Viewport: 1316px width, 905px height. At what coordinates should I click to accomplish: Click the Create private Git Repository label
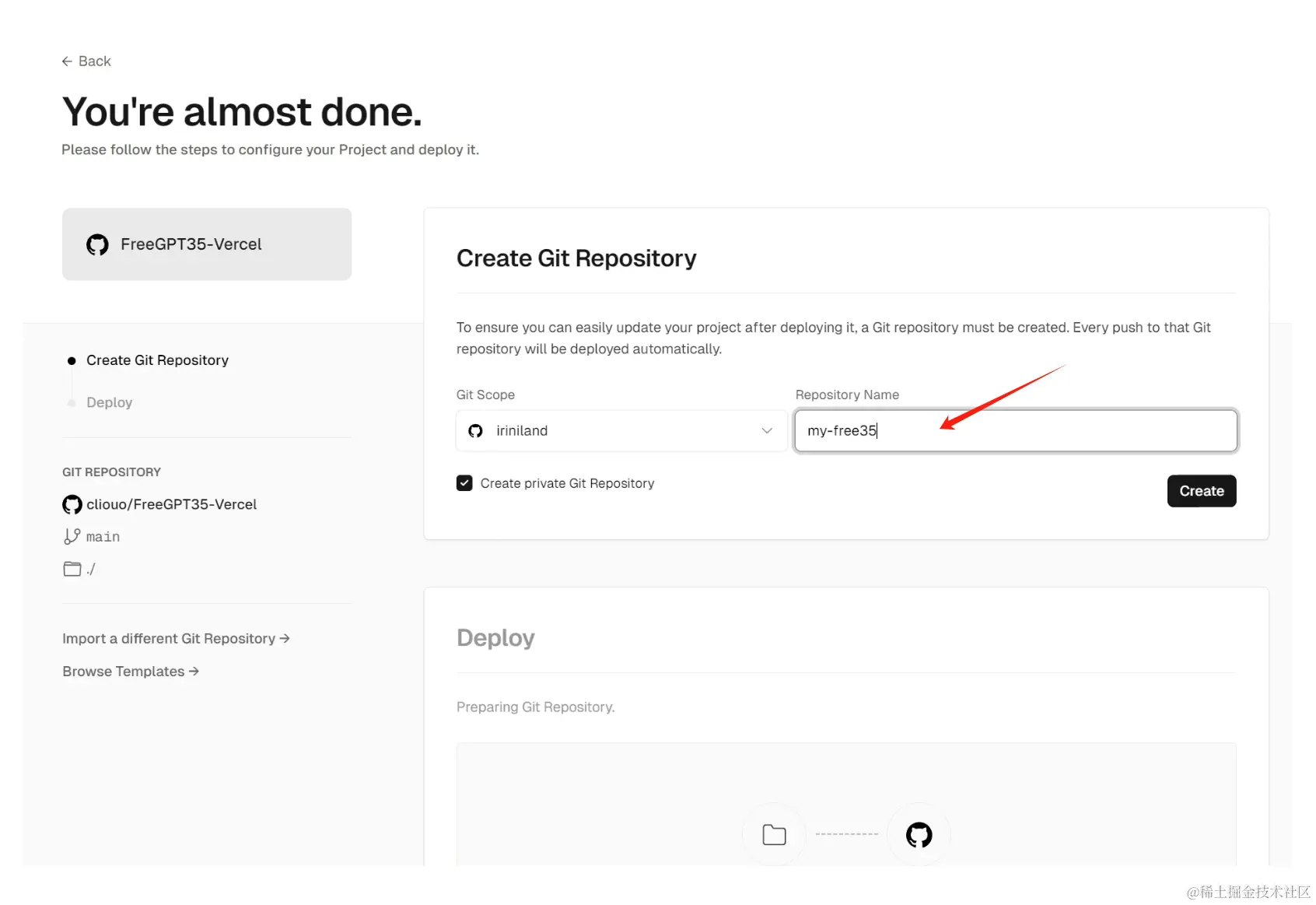[567, 483]
